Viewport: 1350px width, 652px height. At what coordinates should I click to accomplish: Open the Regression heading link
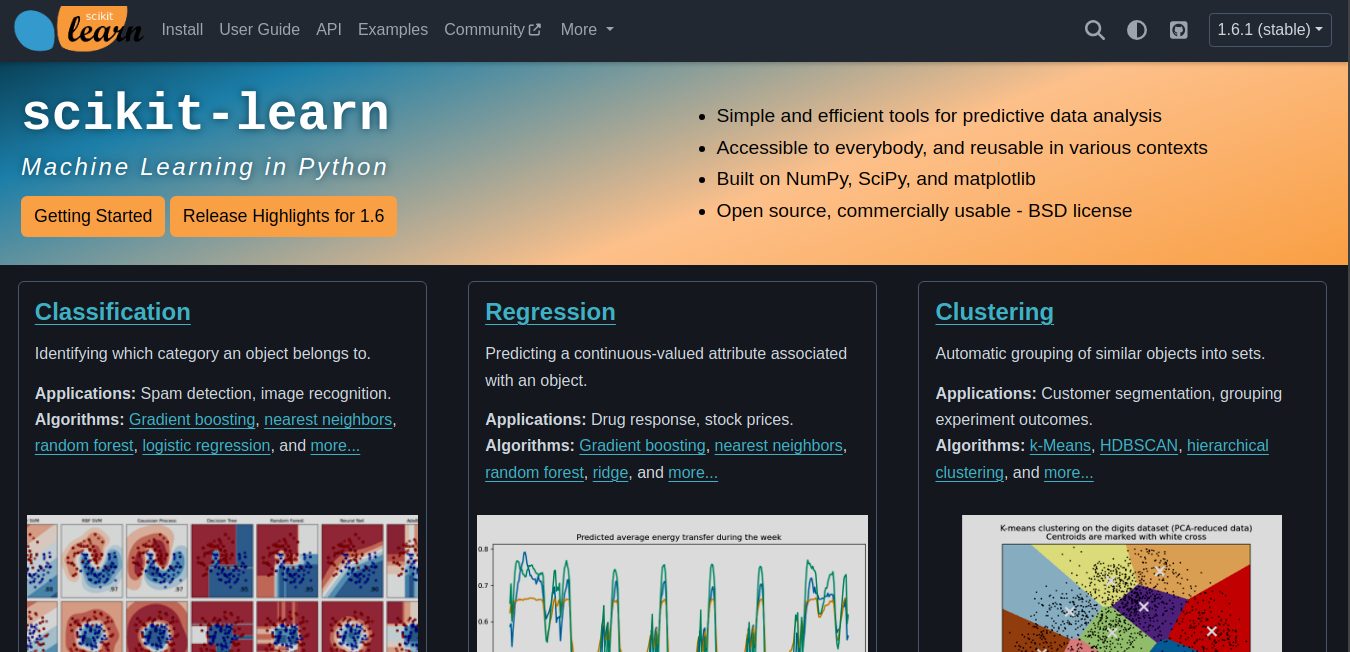pyautogui.click(x=550, y=312)
